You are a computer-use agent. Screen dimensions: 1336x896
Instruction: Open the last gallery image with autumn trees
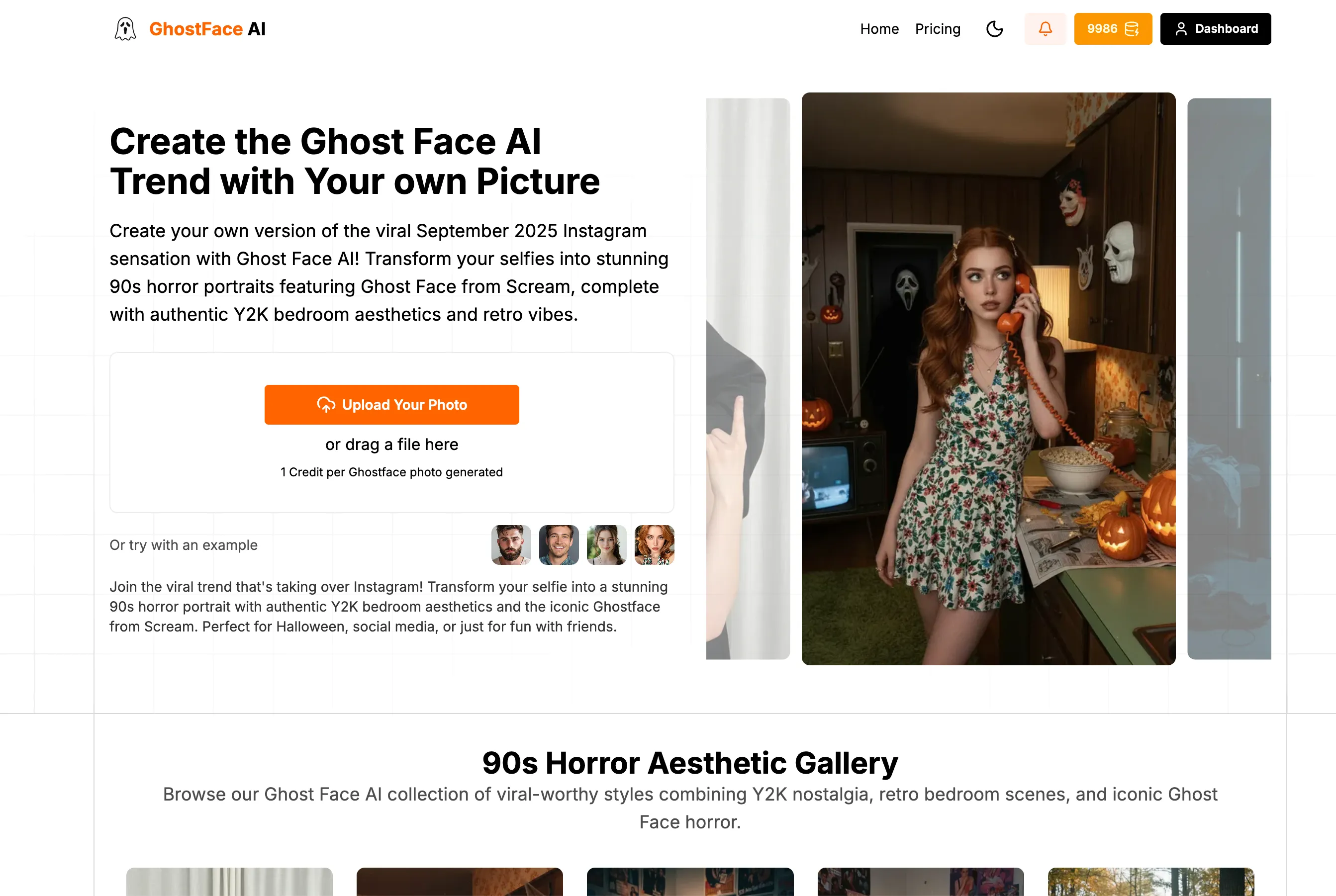tap(1151, 882)
